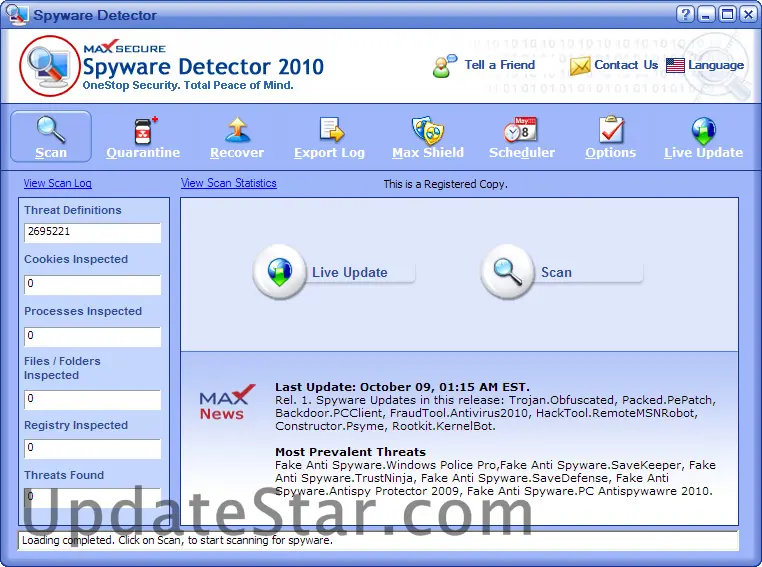Screen dimensions: 762x567
Task: Click the Tell a Friend text link
Action: point(499,65)
